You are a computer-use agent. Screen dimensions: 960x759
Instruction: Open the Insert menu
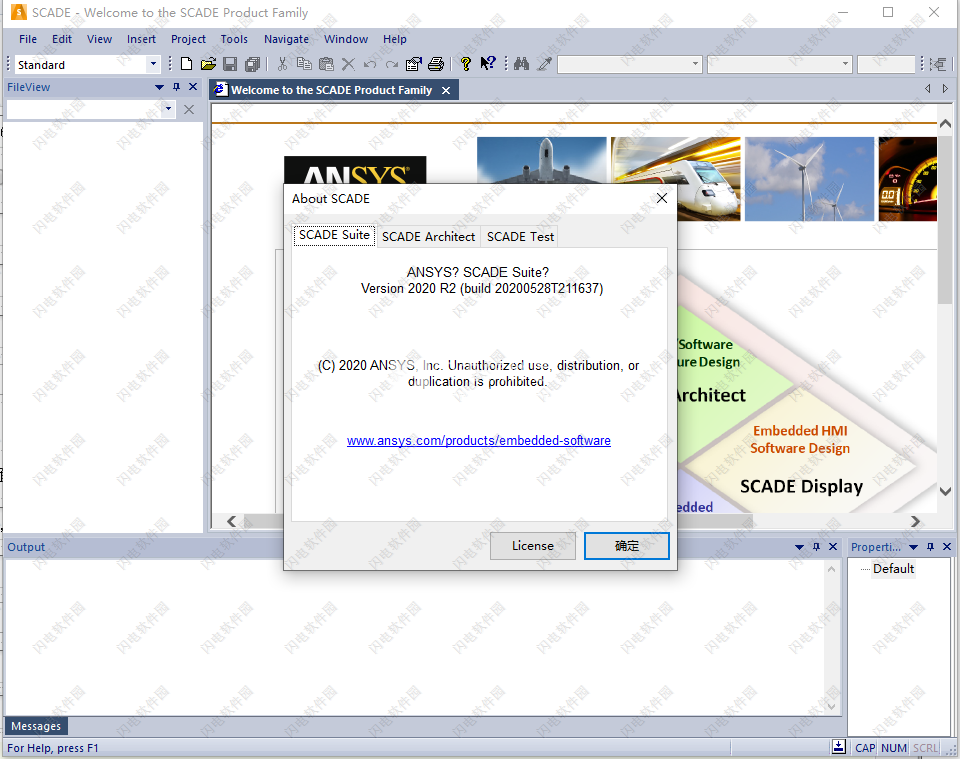141,39
